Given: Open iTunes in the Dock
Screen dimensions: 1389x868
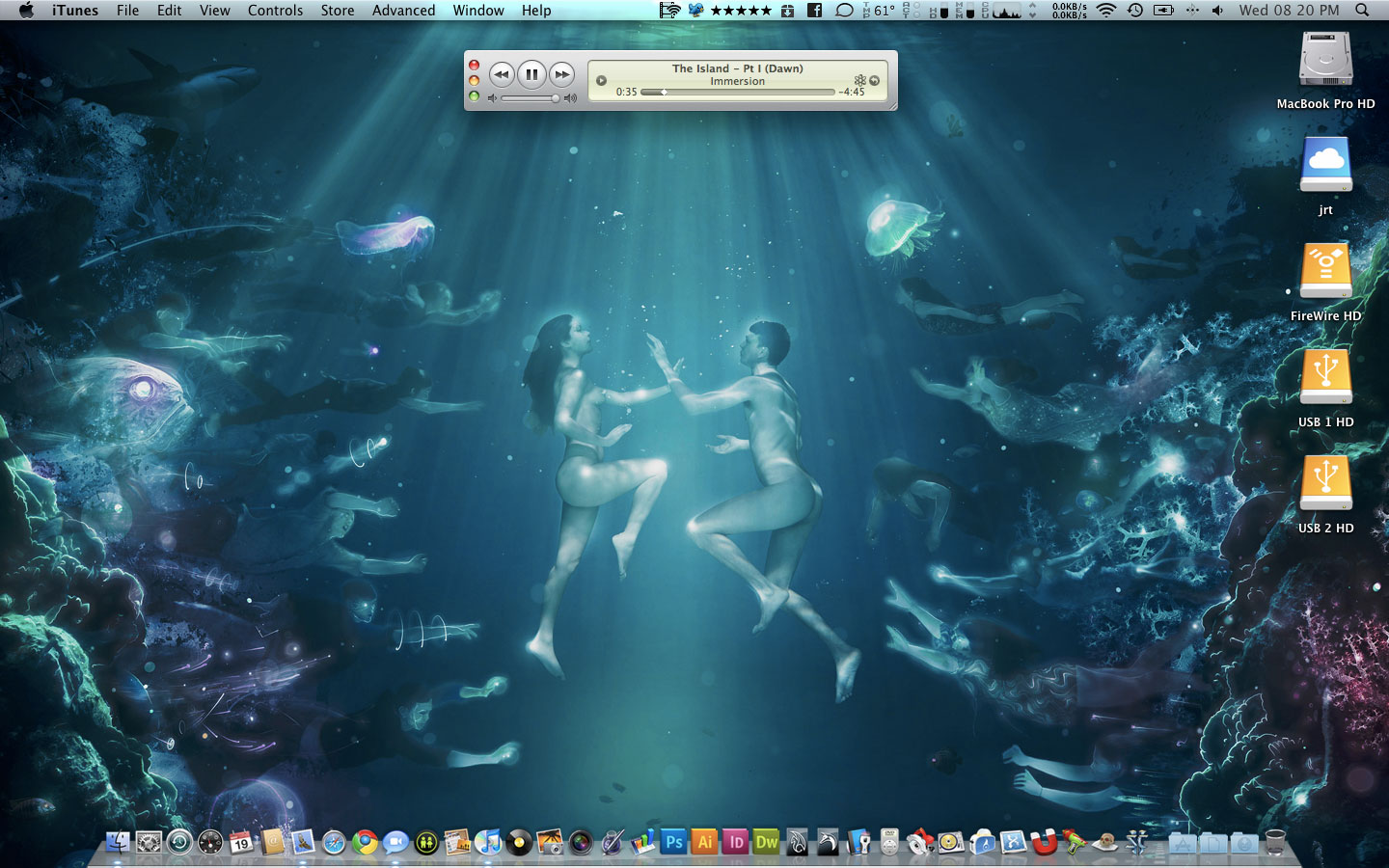Looking at the screenshot, I should click(x=488, y=842).
